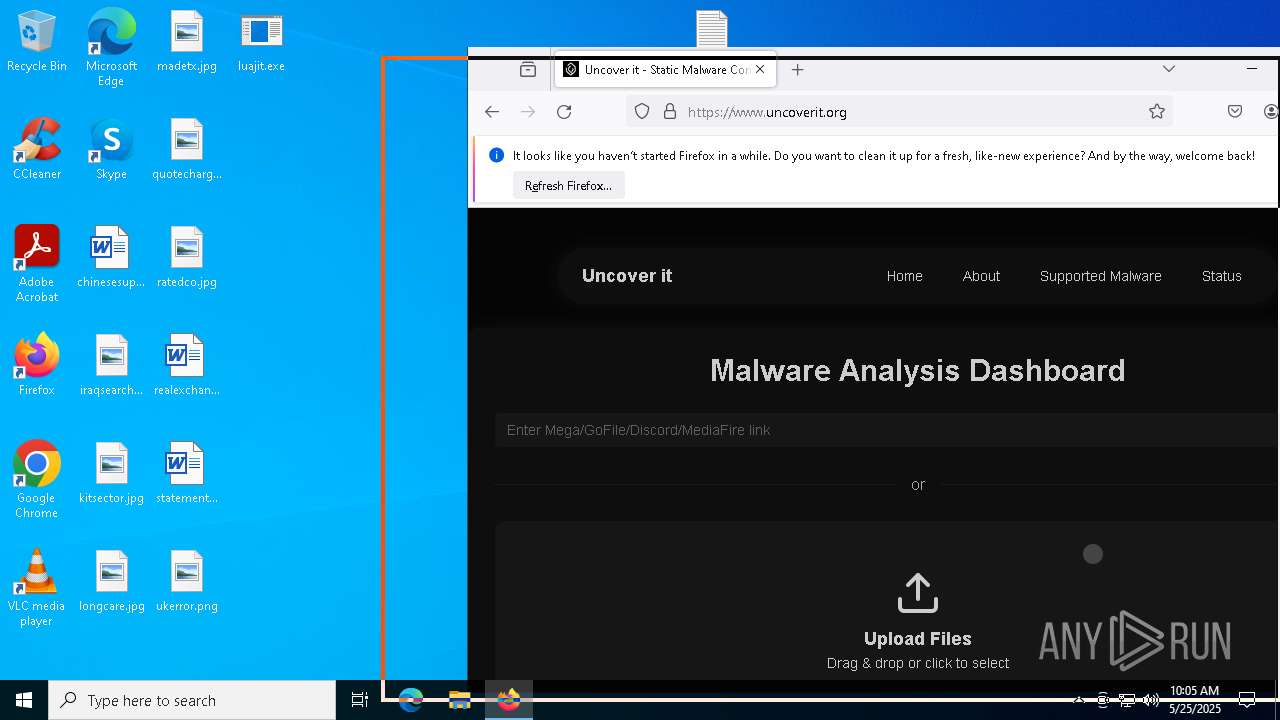Open the notification center icon

[1247, 700]
